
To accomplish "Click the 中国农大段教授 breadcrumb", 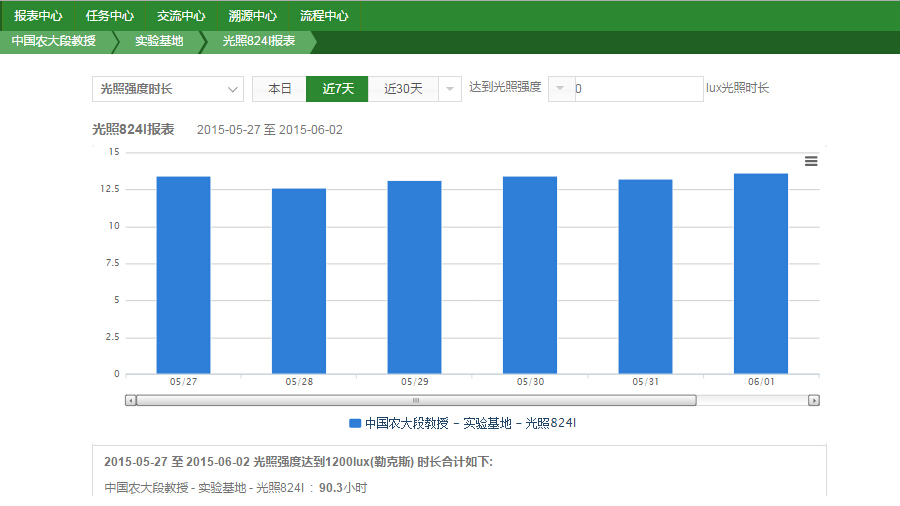I will tap(54, 41).
